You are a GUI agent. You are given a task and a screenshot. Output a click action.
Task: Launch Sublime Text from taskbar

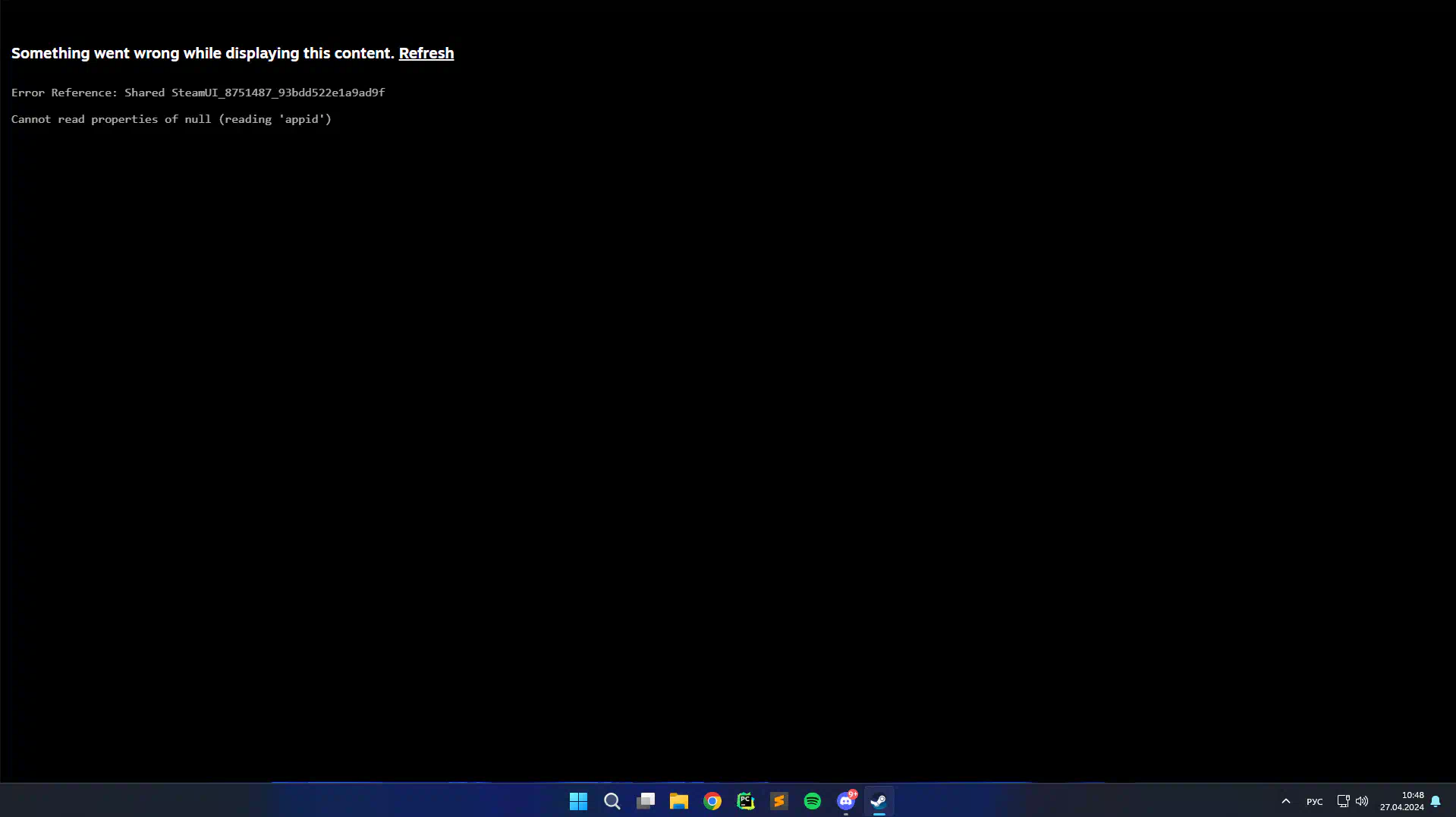(778, 801)
